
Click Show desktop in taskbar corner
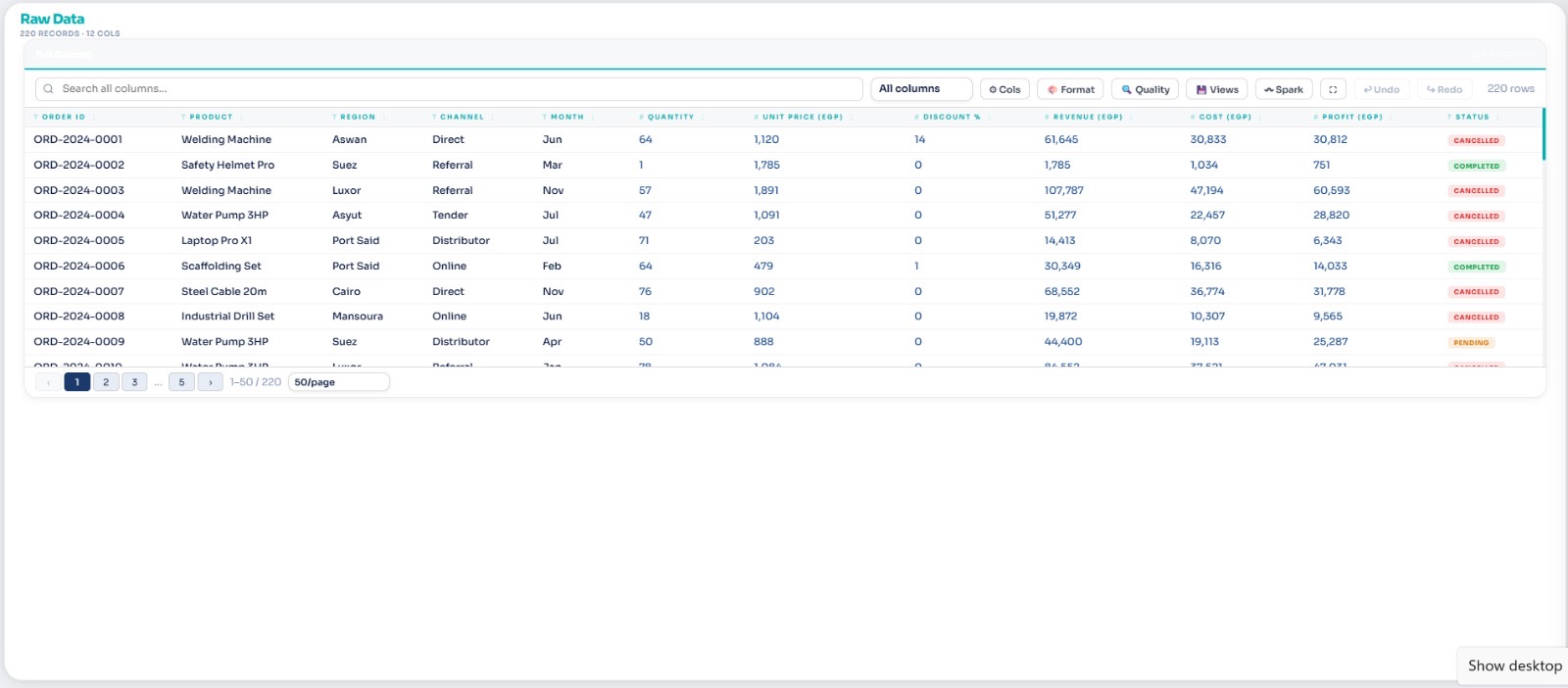[x=1514, y=665]
